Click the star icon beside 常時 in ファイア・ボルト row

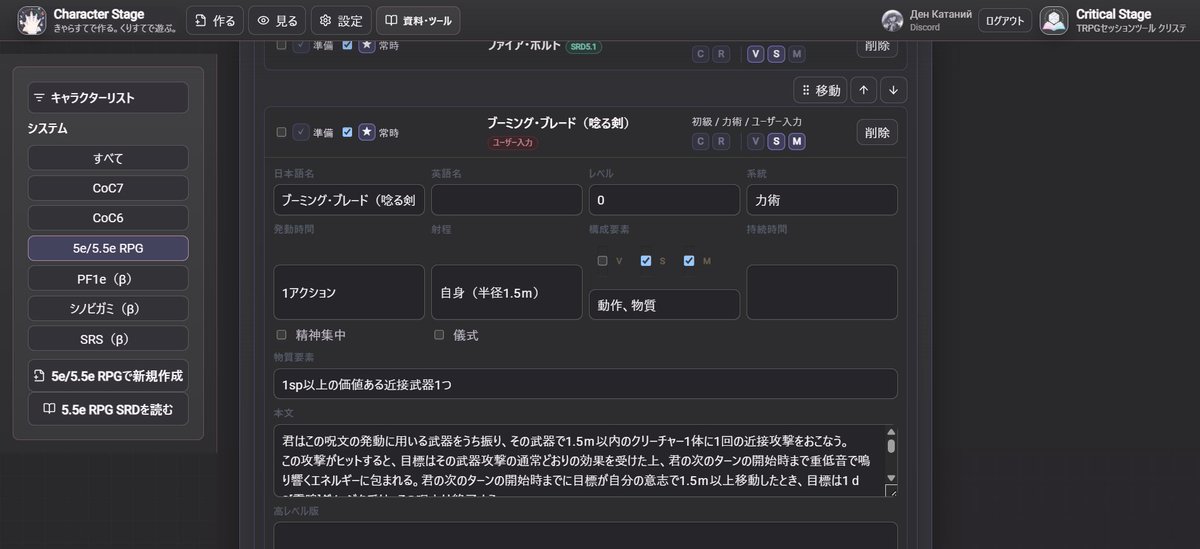coord(367,45)
